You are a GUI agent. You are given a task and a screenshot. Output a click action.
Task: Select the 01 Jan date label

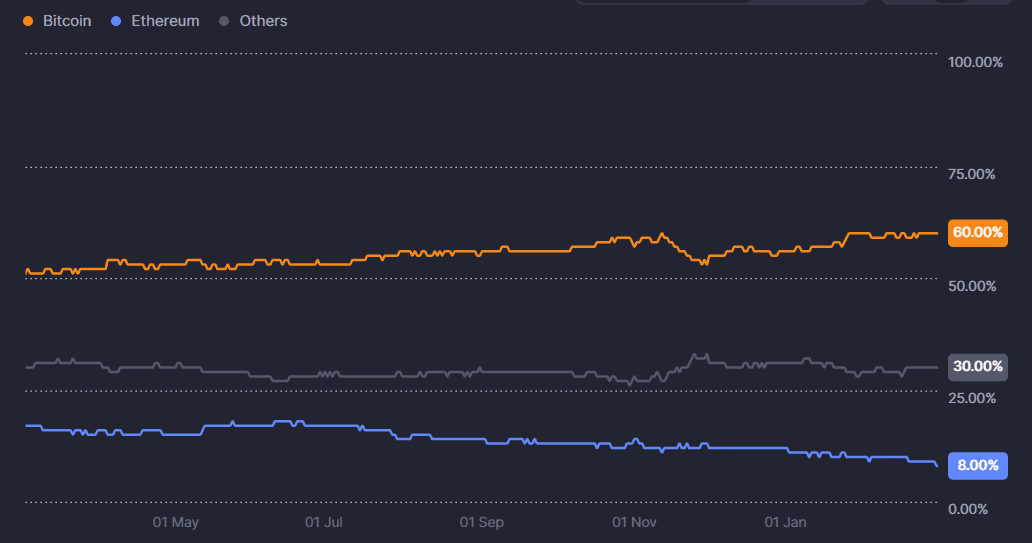pos(785,522)
